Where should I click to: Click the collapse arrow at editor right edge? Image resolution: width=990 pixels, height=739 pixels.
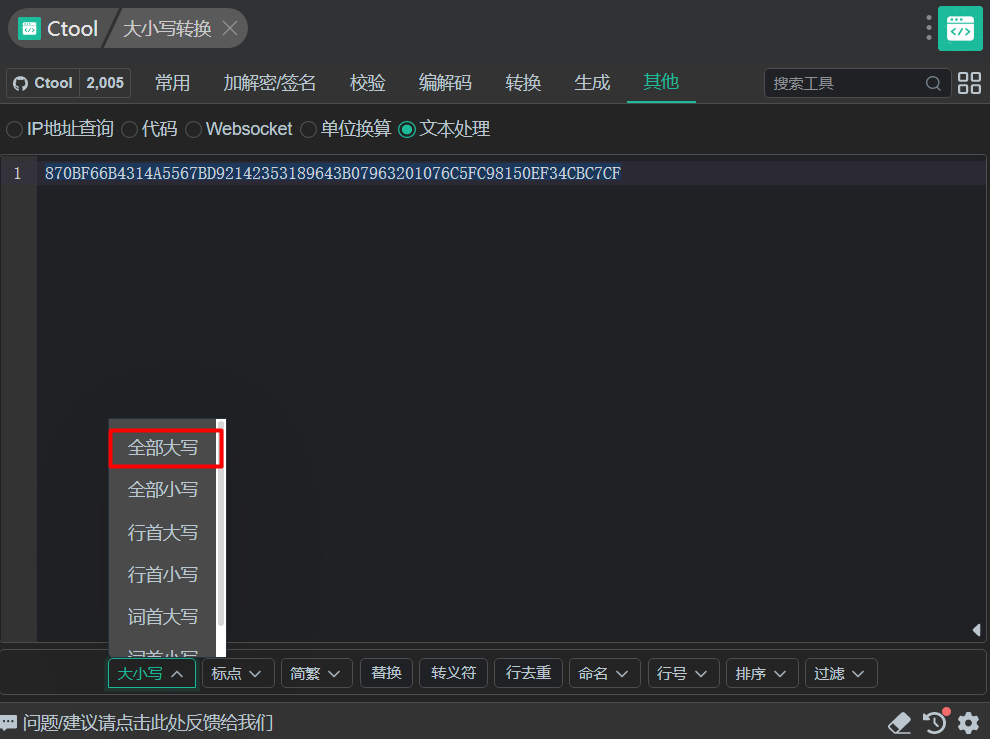click(x=976, y=629)
